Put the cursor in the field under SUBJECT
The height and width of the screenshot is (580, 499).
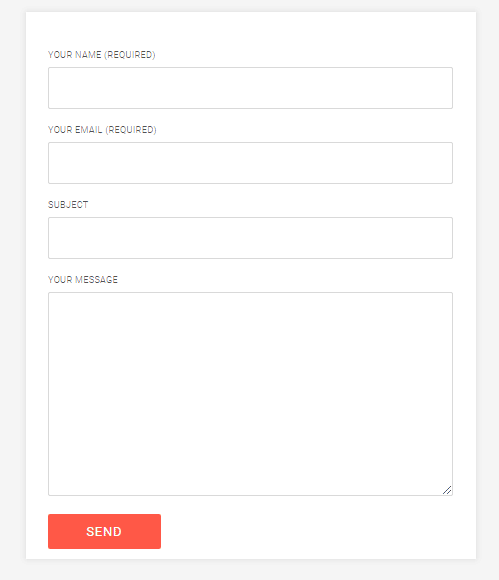(x=250, y=238)
